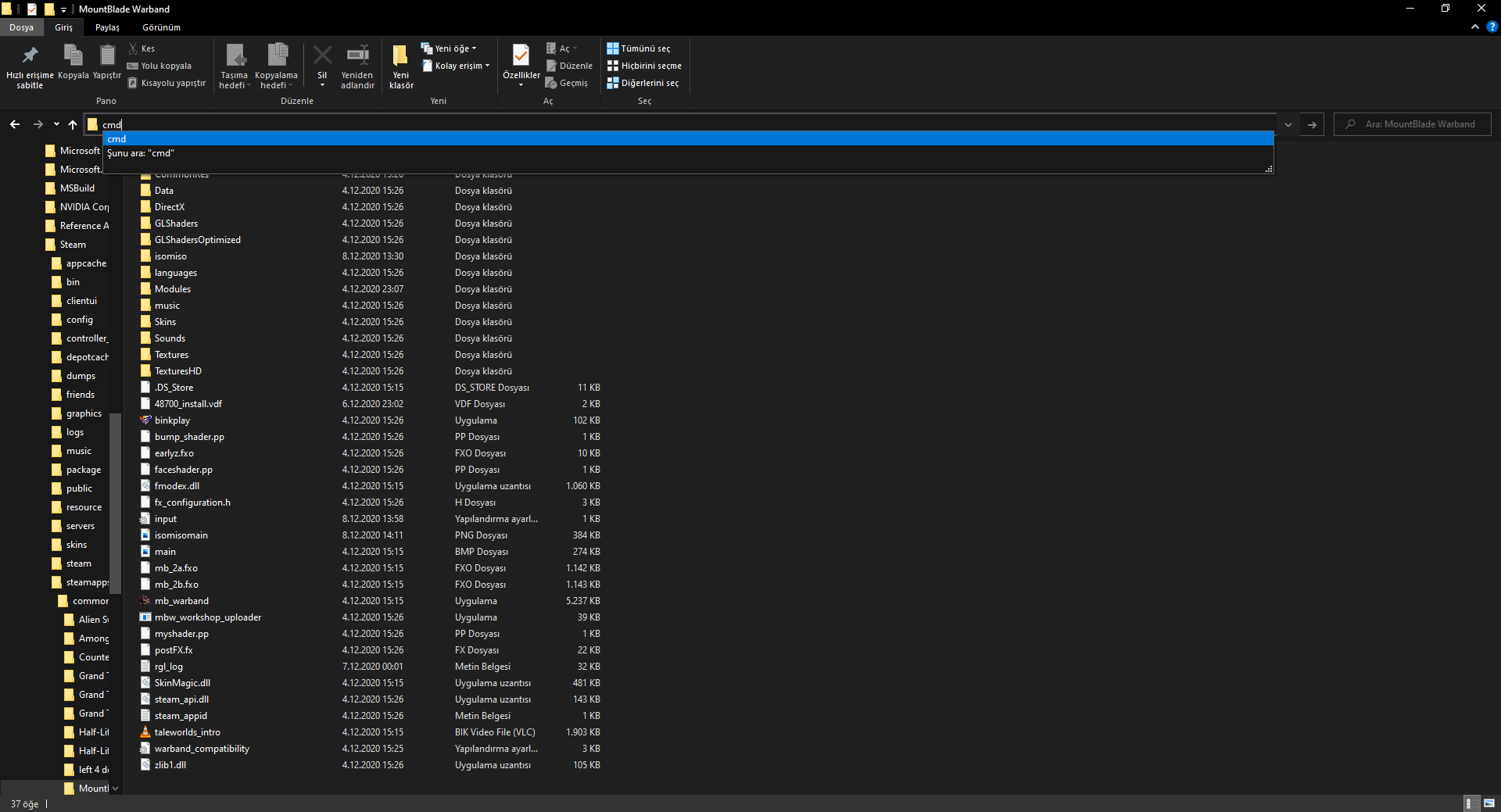Click the Aç open button
This screenshot has width=1501, height=812.
click(561, 48)
